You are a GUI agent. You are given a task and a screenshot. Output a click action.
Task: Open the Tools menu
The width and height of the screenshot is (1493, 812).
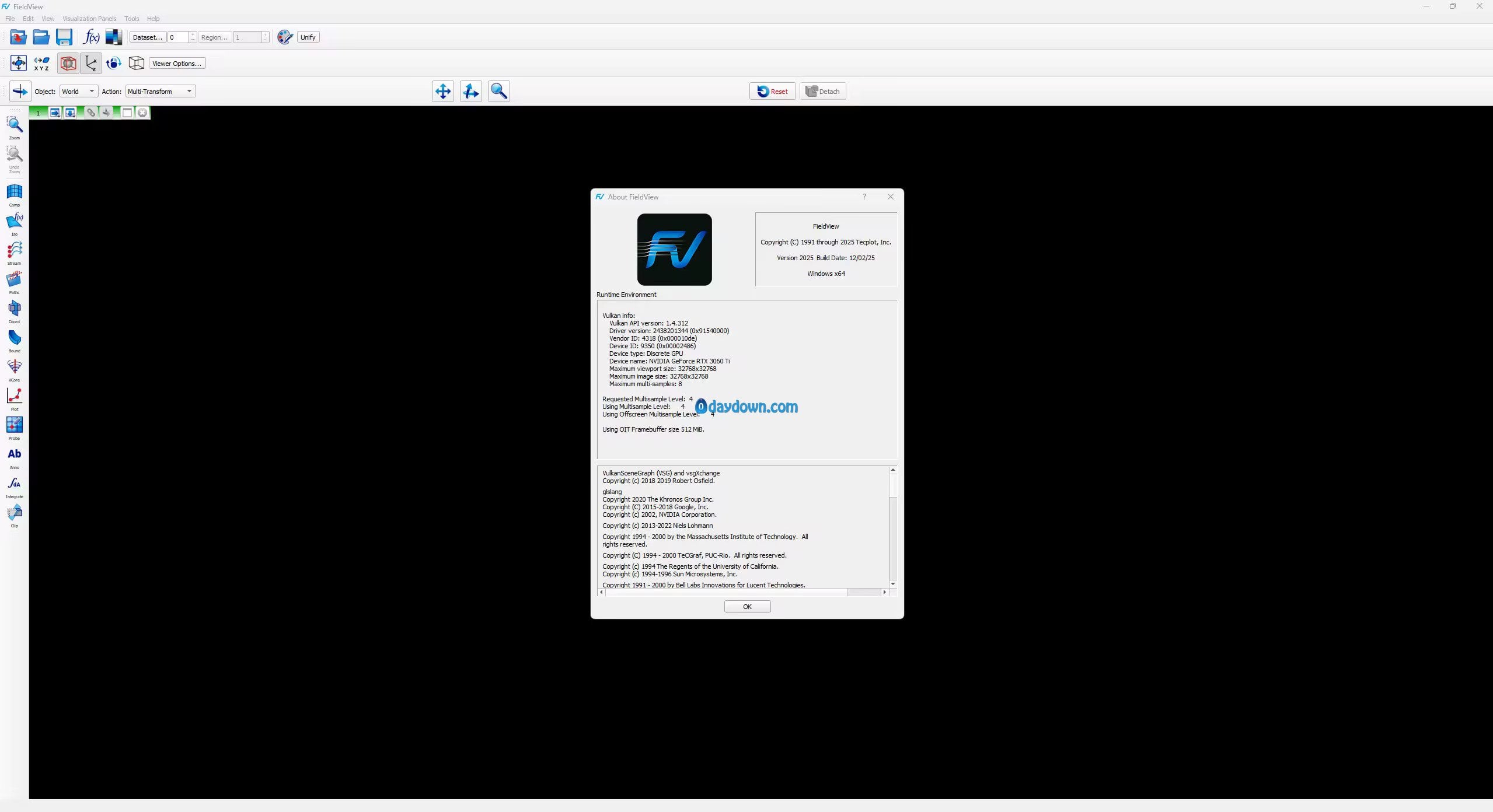tap(131, 19)
